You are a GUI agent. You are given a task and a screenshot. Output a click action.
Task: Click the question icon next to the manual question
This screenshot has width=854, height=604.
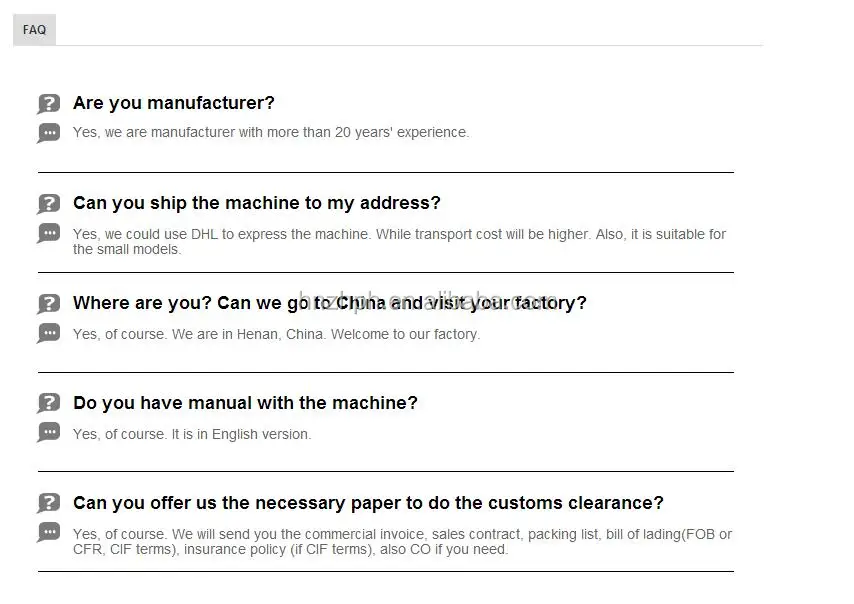point(48,403)
